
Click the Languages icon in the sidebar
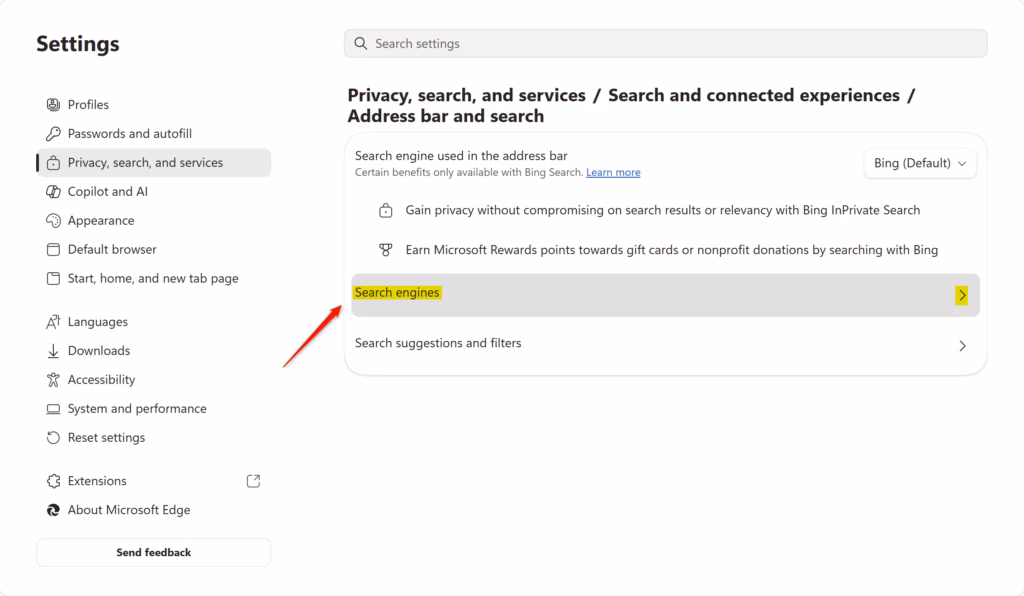coord(53,322)
